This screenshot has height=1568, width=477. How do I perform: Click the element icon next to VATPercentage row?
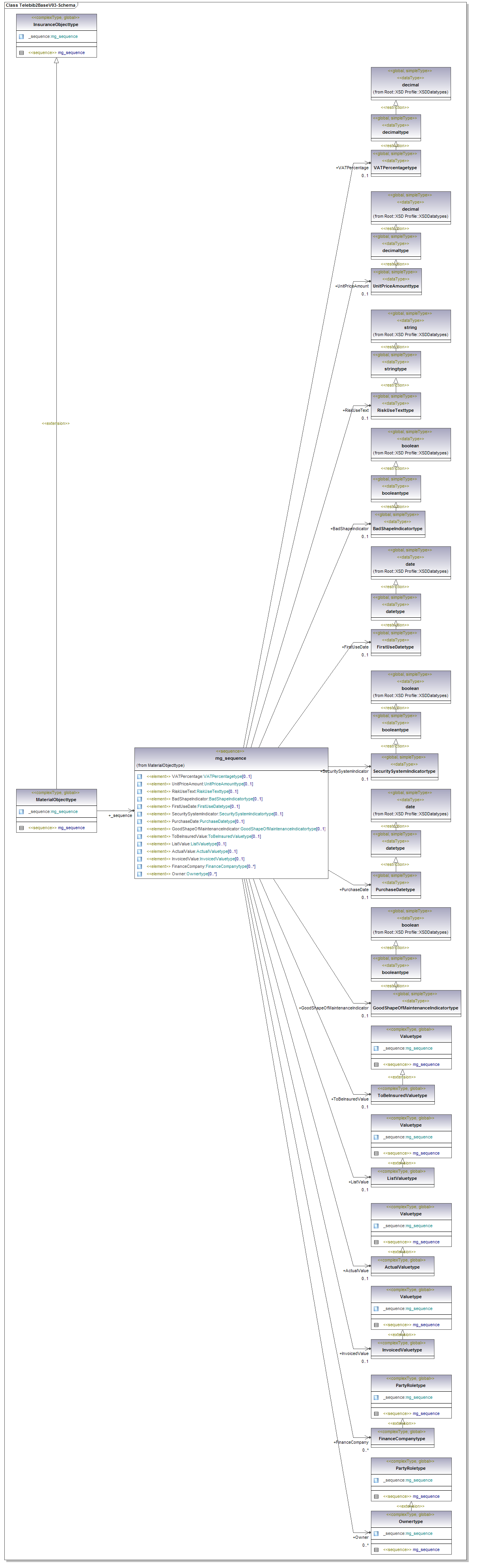coord(139,777)
